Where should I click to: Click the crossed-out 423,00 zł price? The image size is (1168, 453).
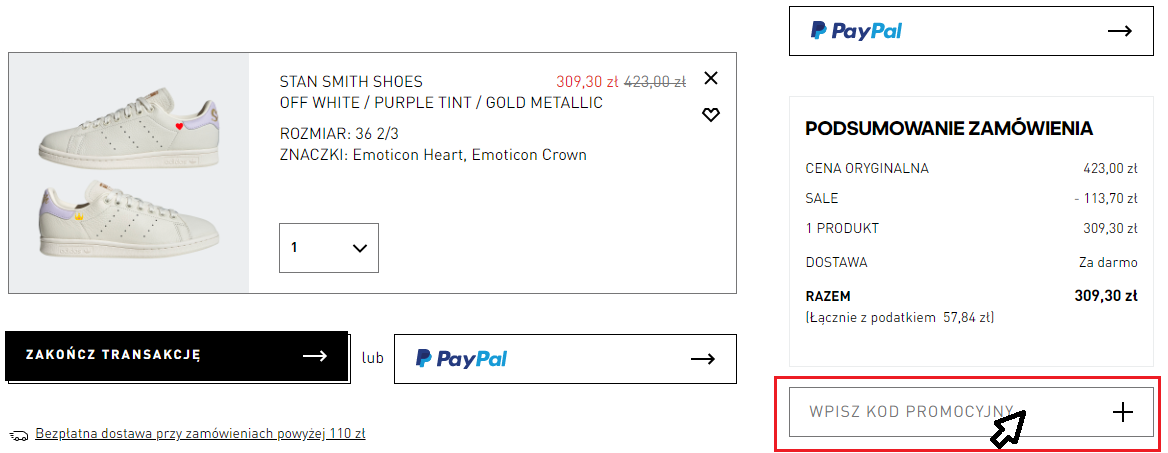655,81
